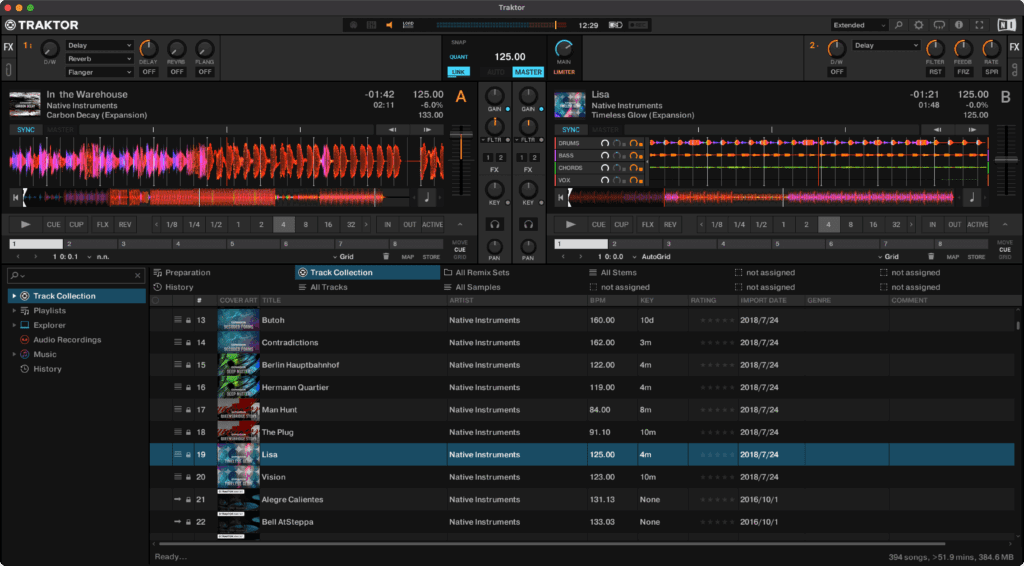
Task: Toggle SYNC on Deck B
Action: coord(571,130)
